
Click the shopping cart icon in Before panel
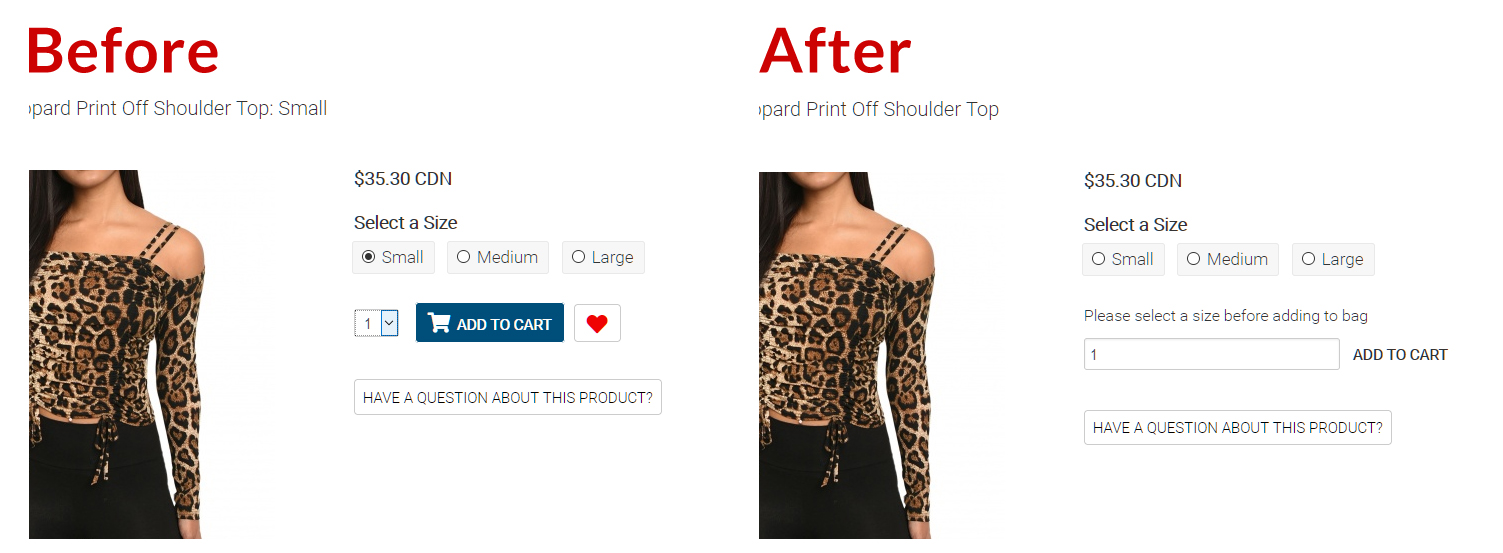[438, 323]
